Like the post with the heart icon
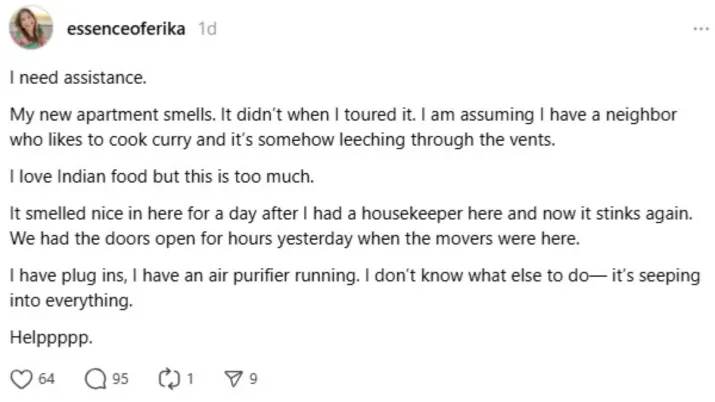The width and height of the screenshot is (715, 402). (x=21, y=379)
